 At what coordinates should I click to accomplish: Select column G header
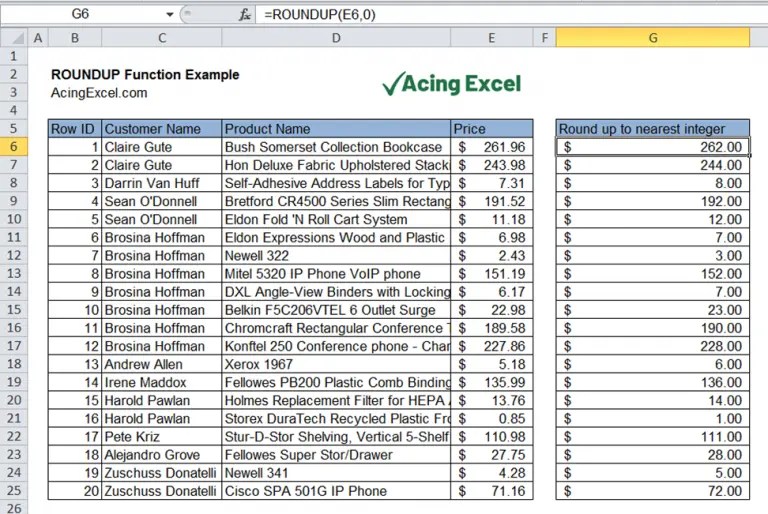pos(652,38)
